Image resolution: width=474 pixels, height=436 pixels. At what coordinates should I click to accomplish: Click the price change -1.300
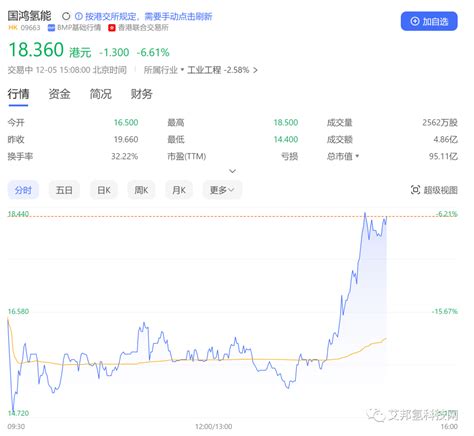pos(114,52)
